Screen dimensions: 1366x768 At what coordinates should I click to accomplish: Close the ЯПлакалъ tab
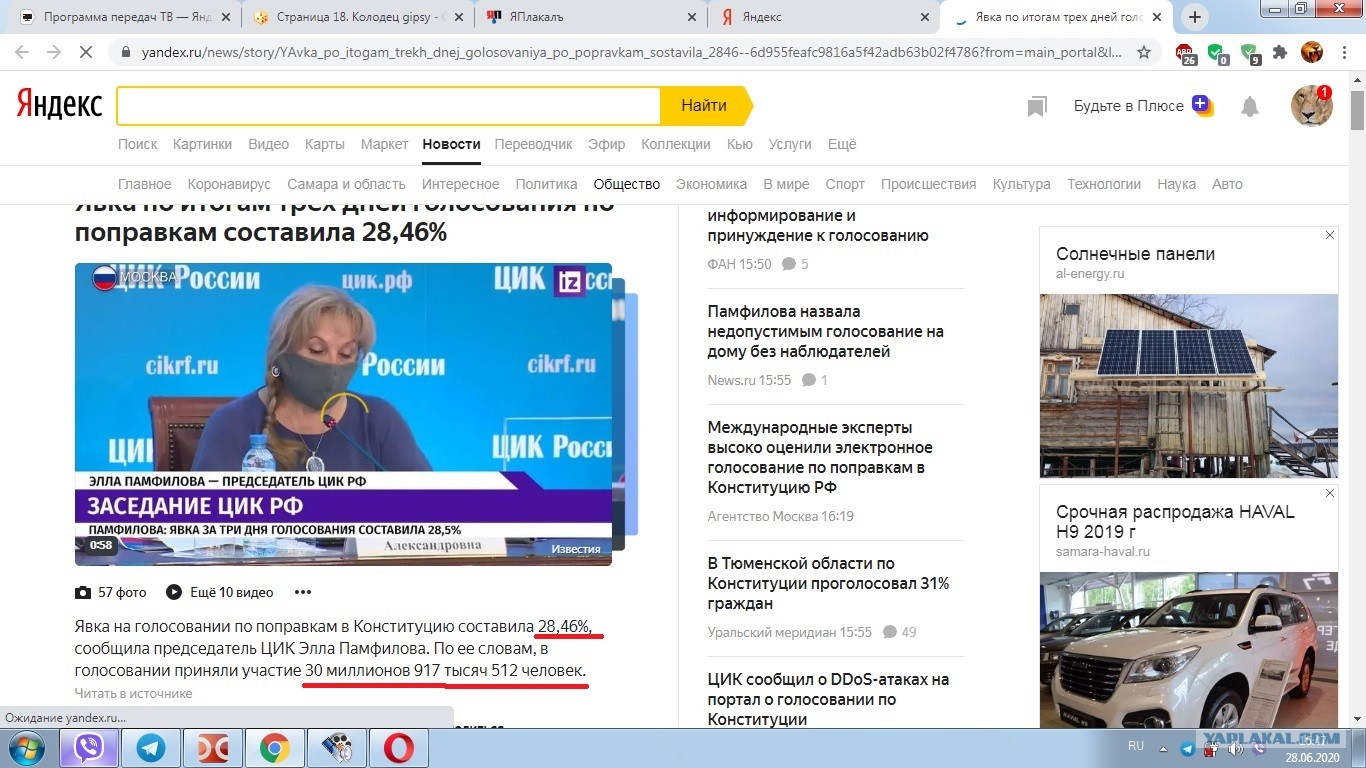tap(692, 17)
